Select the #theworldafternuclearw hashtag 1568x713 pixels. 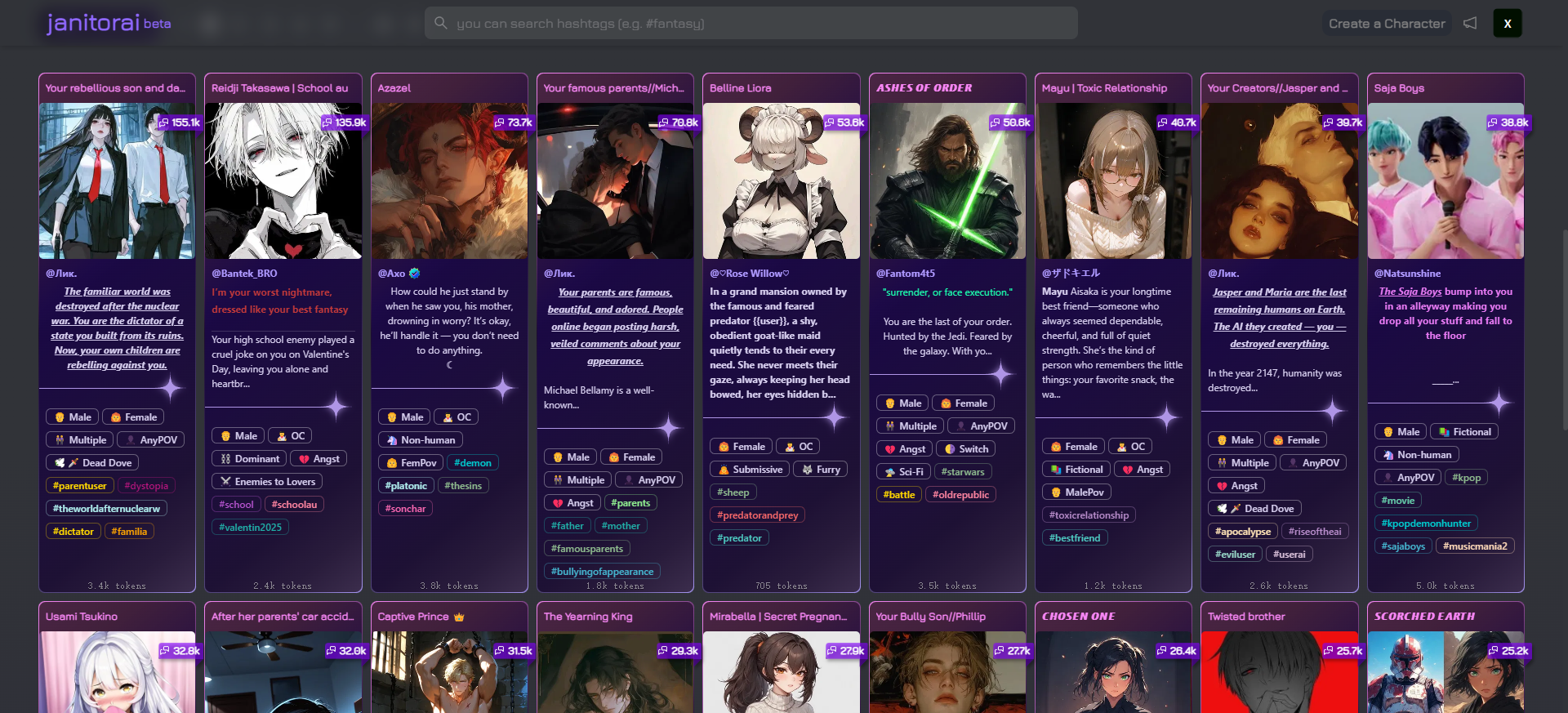106,509
